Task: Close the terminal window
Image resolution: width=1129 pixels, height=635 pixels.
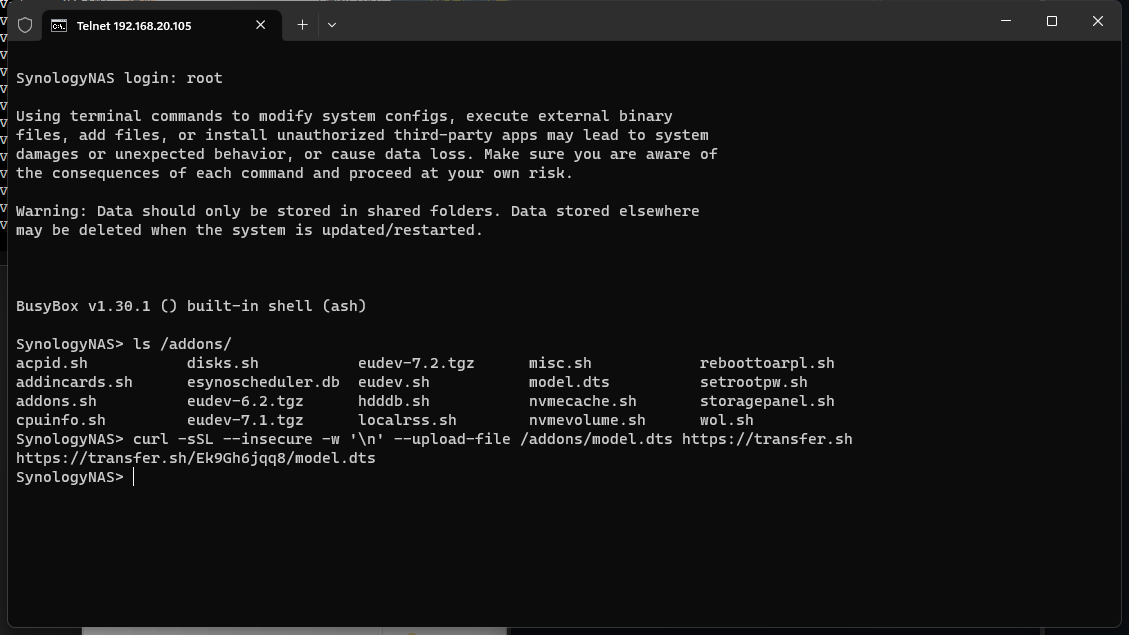Action: pos(1097,21)
